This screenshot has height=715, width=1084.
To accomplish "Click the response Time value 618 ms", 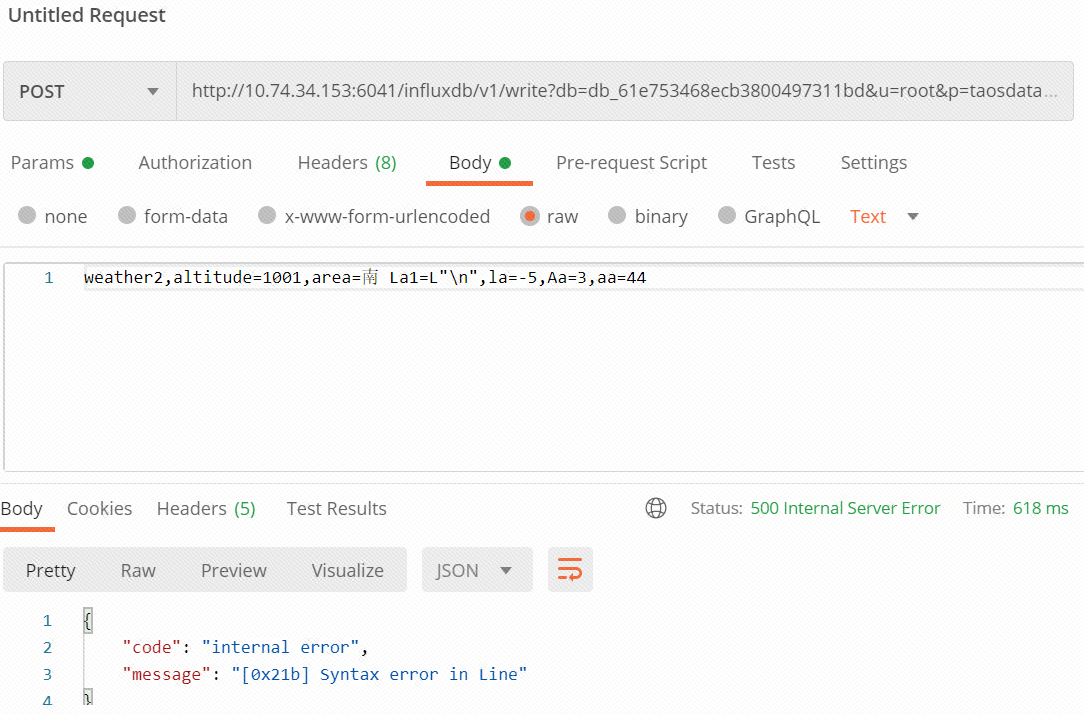I will [1040, 508].
